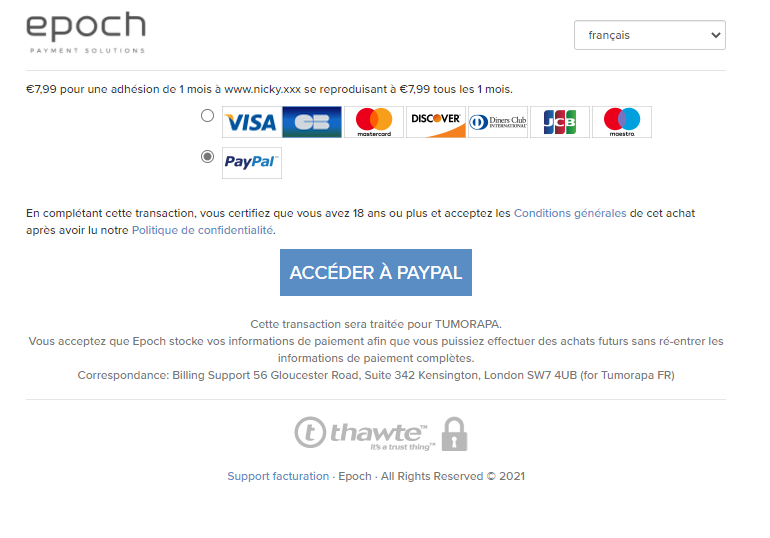Select the PayPal payment radio button
The width and height of the screenshot is (770, 538).
pyautogui.click(x=208, y=157)
